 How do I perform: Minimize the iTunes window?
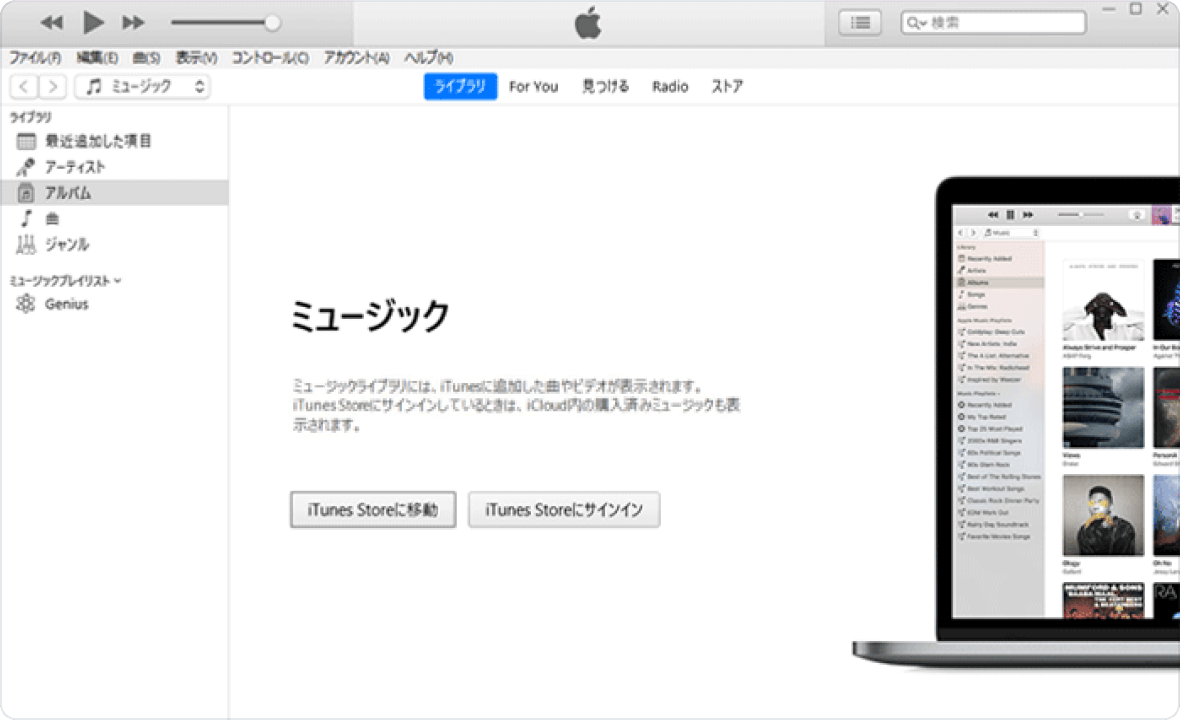pos(1109,9)
